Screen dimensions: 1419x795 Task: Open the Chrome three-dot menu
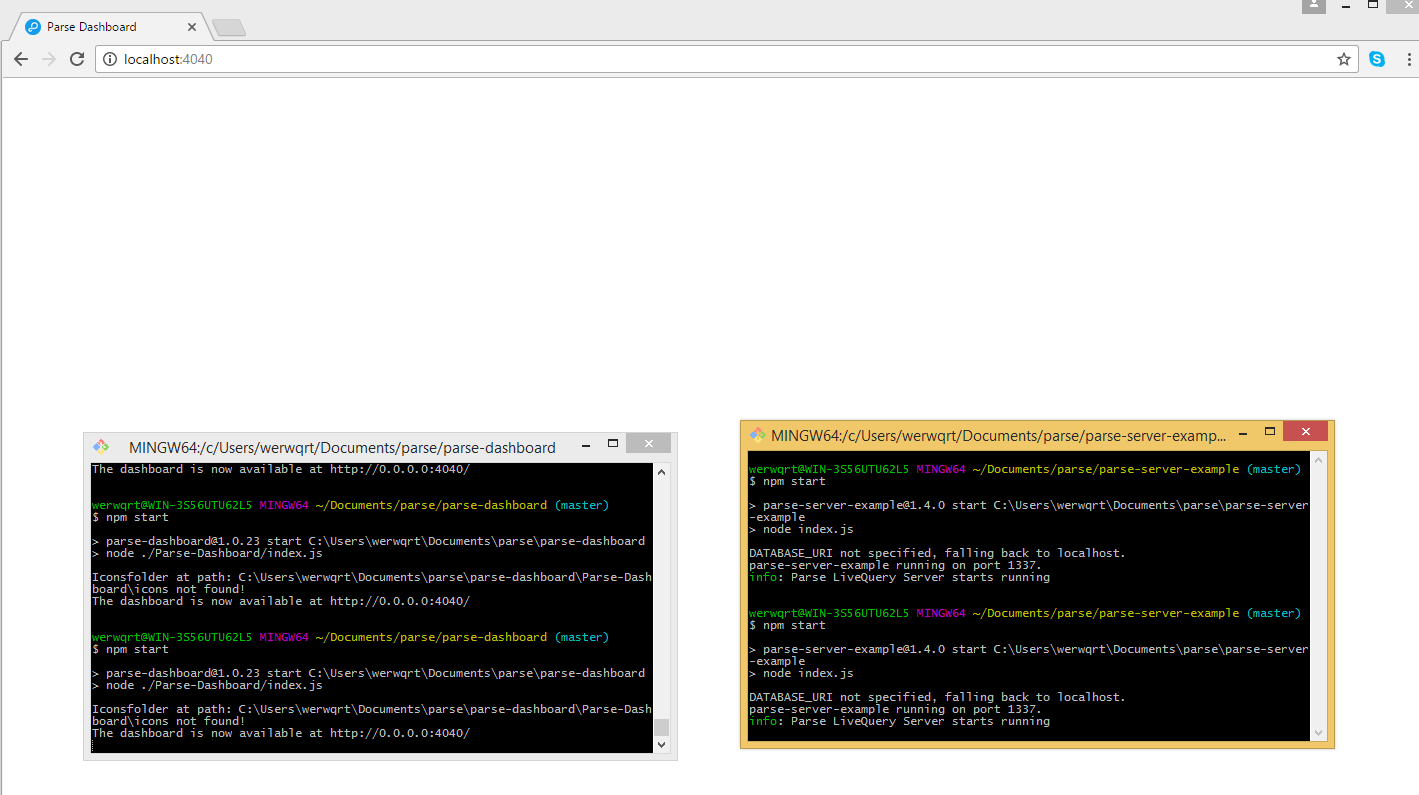pos(1408,59)
